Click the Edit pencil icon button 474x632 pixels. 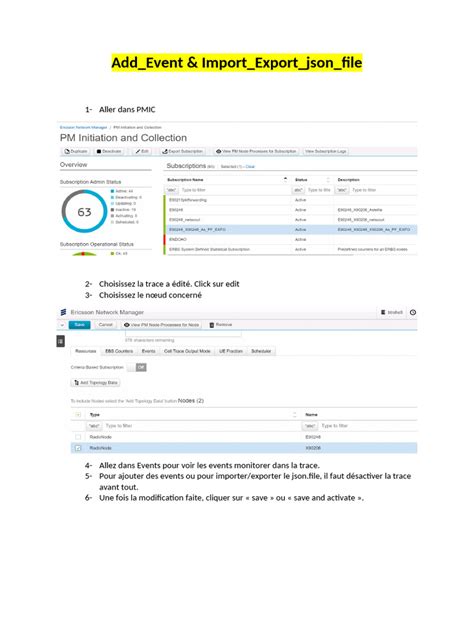coord(142,151)
